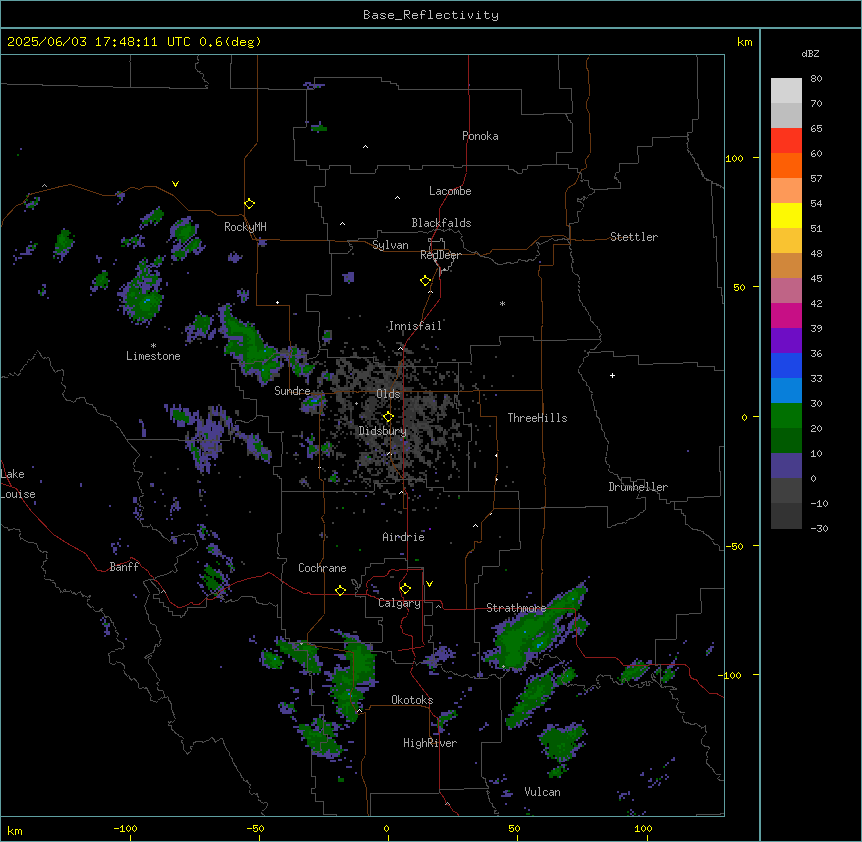Select the yellow diamond marker below Cochrane
The height and width of the screenshot is (842, 862).
(x=340, y=591)
